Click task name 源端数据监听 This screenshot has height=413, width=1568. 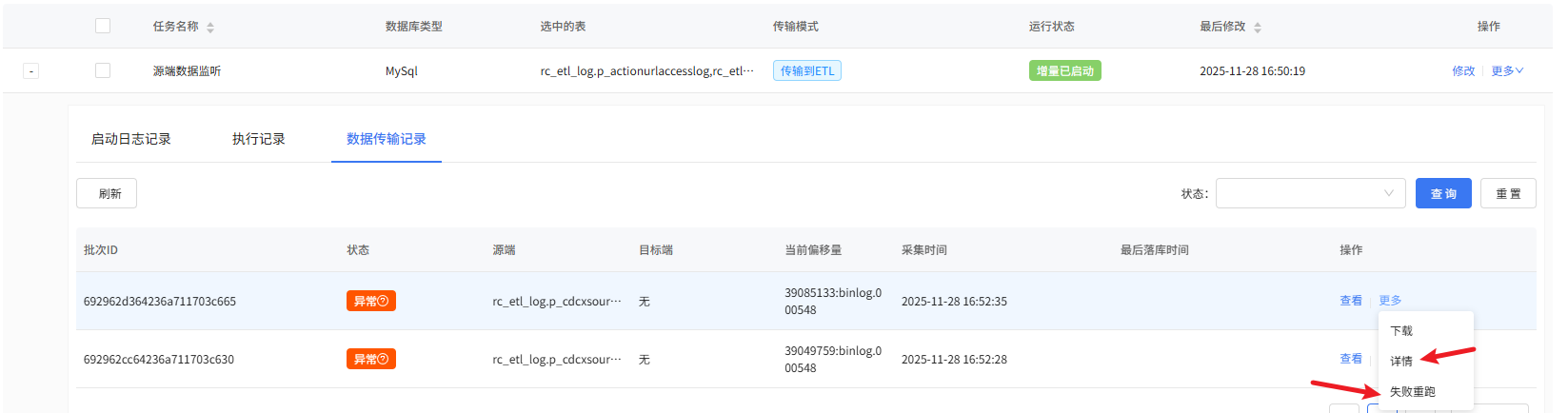[188, 71]
